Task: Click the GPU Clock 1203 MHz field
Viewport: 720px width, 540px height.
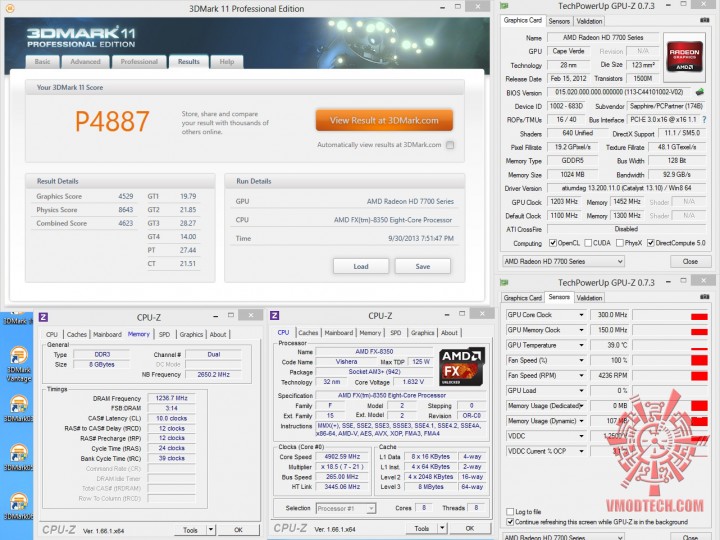Action: 564,202
